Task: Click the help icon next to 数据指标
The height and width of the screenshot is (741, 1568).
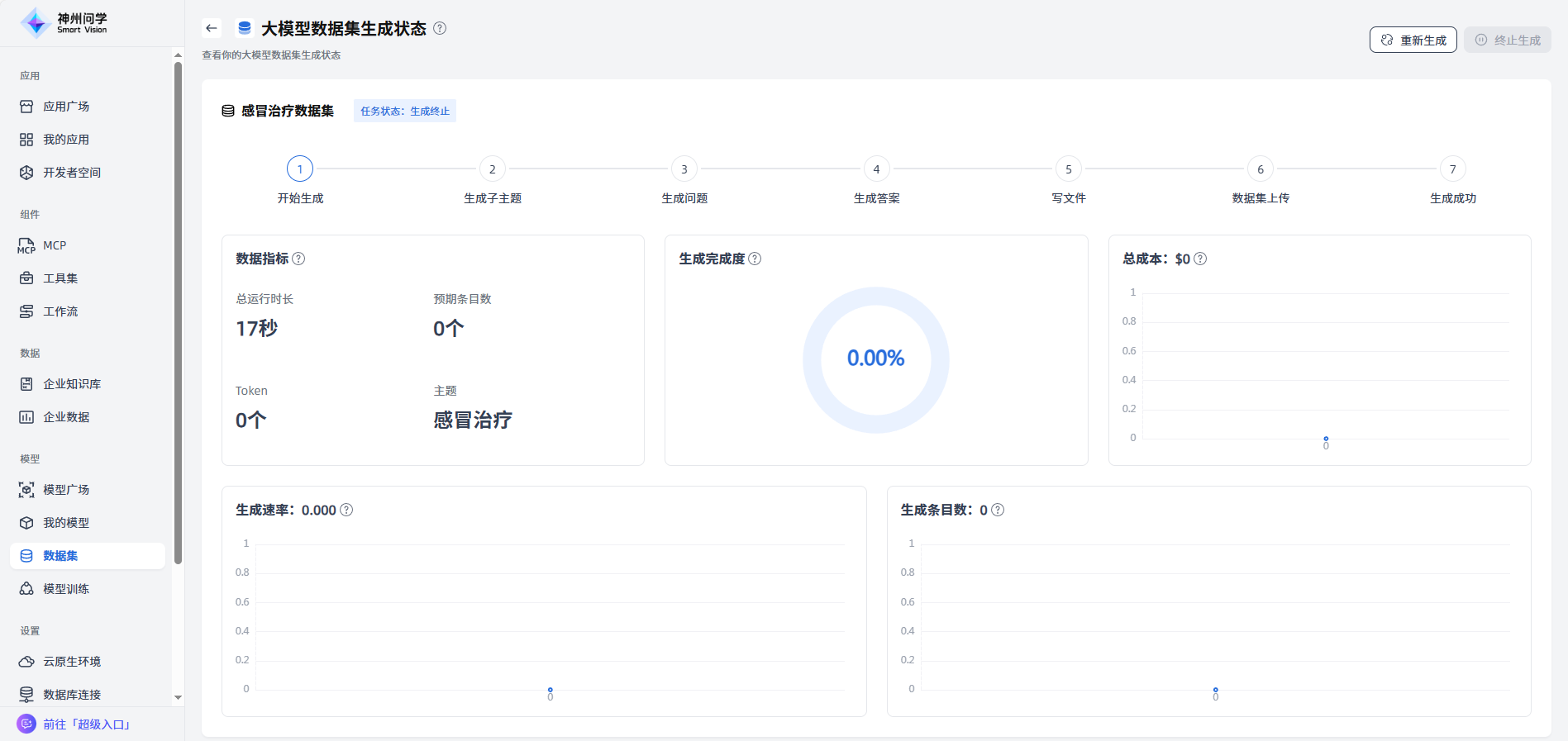Action: click(298, 259)
